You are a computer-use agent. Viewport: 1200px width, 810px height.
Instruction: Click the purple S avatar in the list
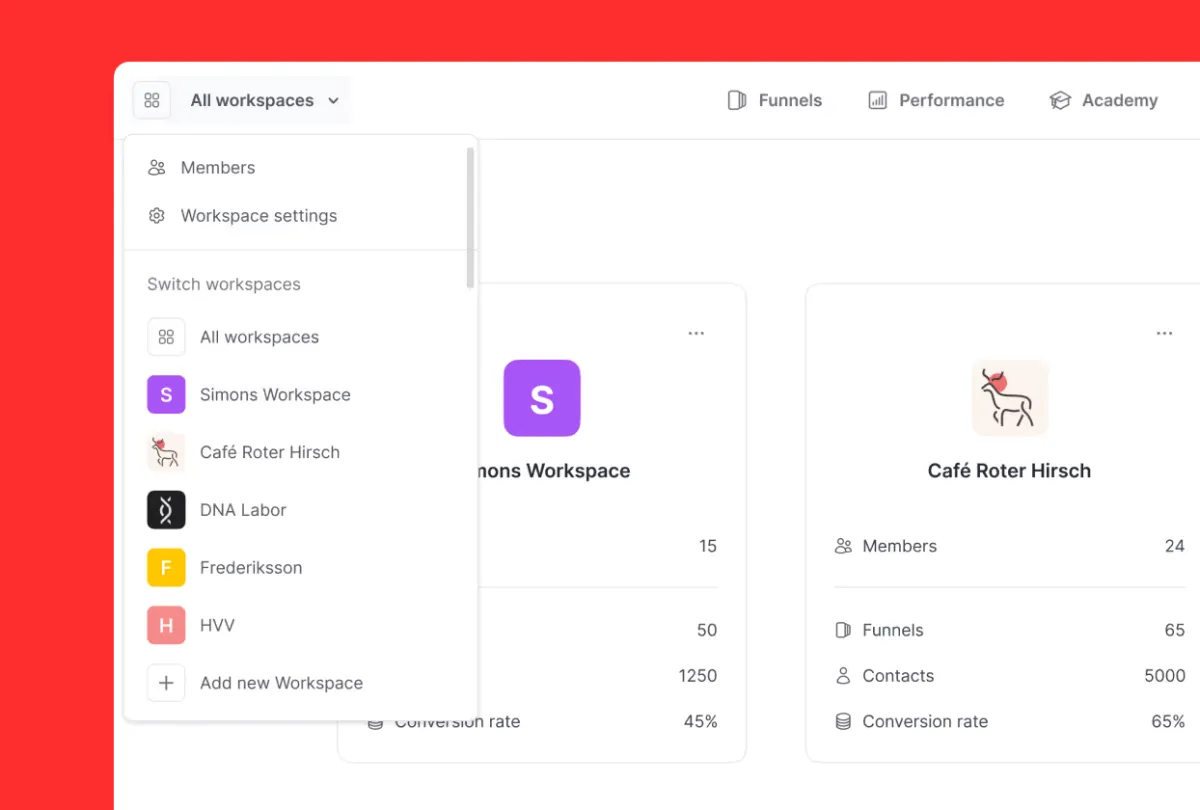166,395
